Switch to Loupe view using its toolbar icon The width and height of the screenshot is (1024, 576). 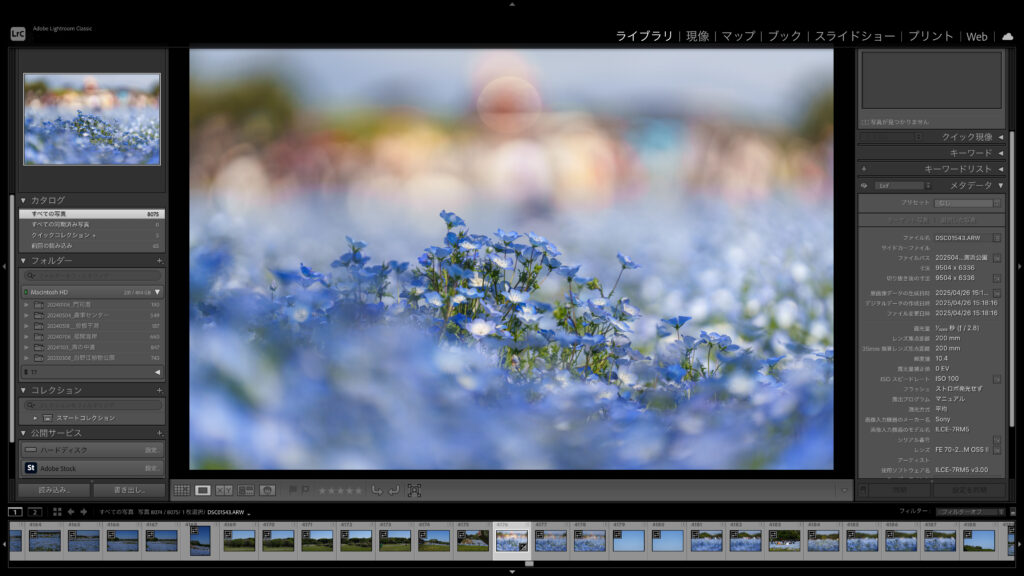point(203,490)
